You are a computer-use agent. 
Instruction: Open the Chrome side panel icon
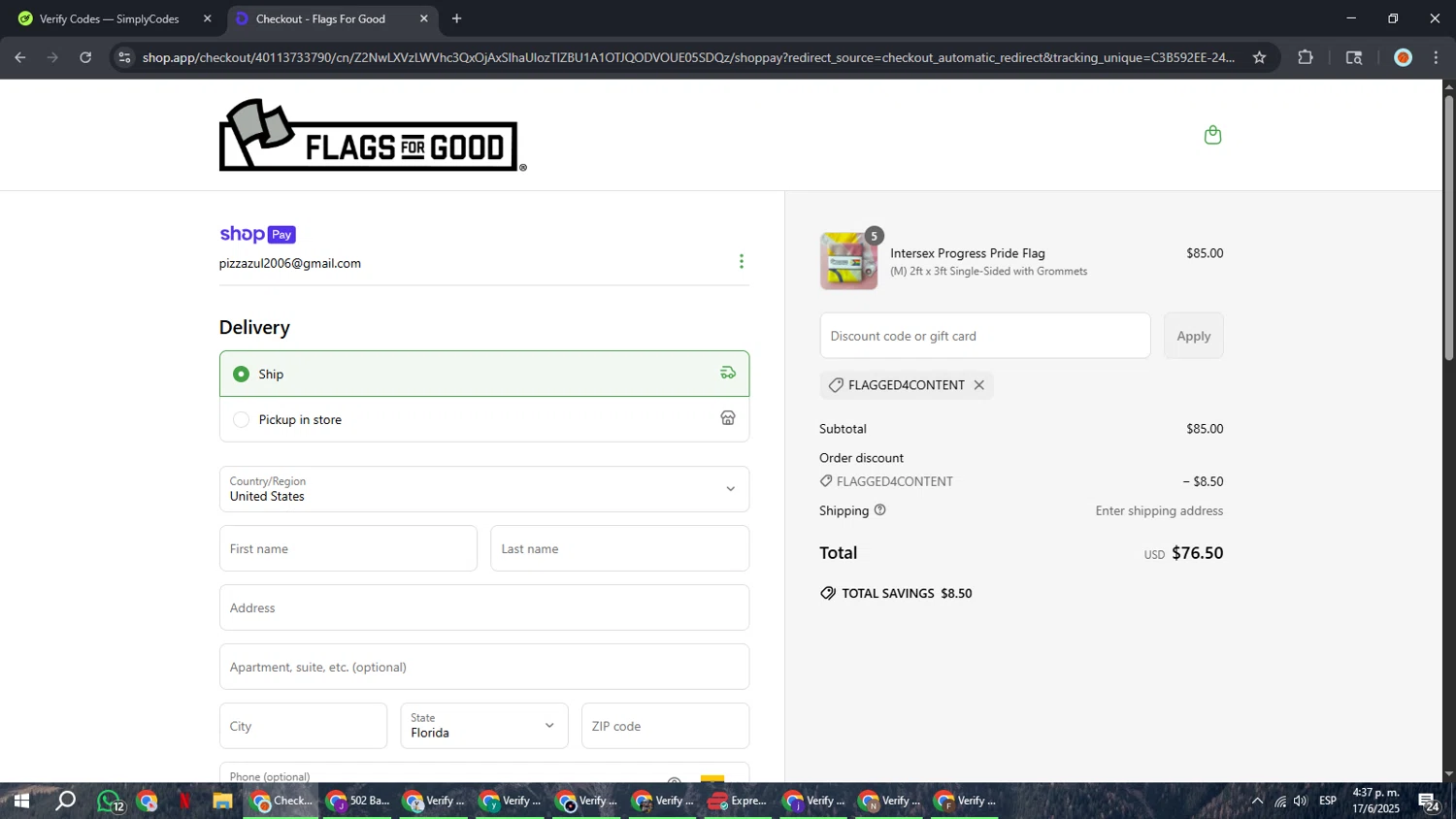(1354, 57)
